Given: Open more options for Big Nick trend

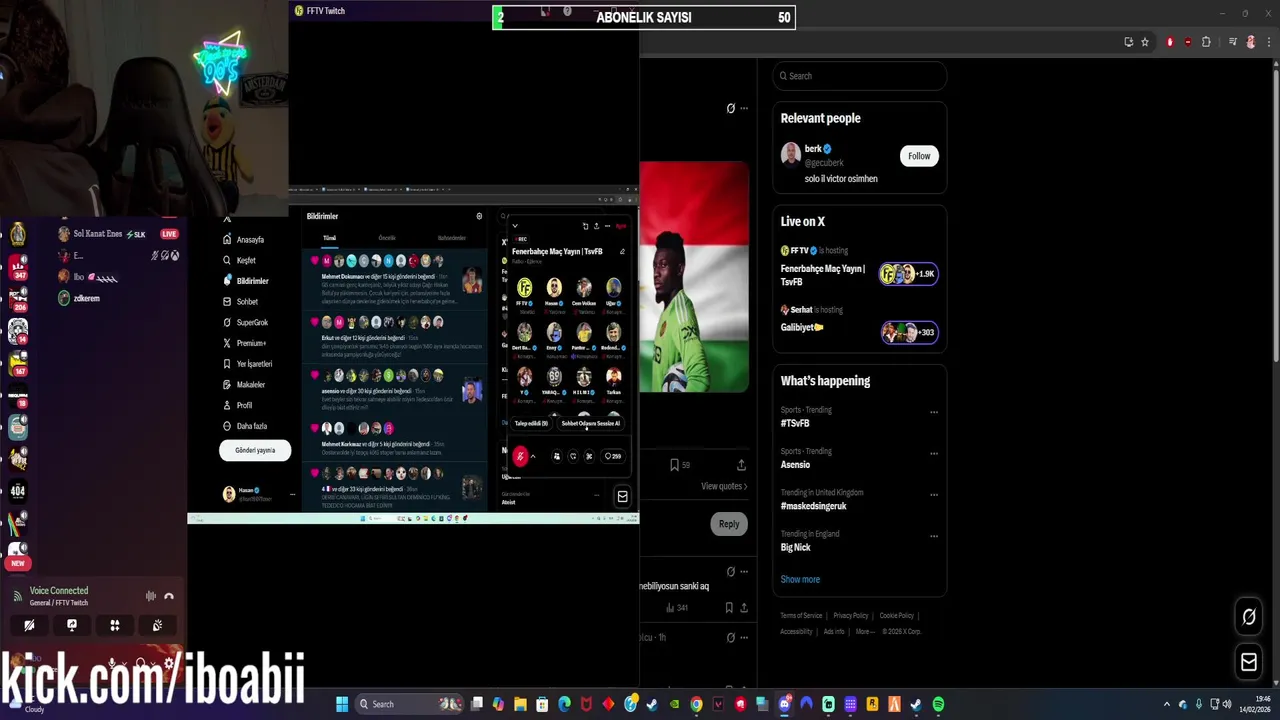Looking at the screenshot, I should pyautogui.click(x=934, y=536).
